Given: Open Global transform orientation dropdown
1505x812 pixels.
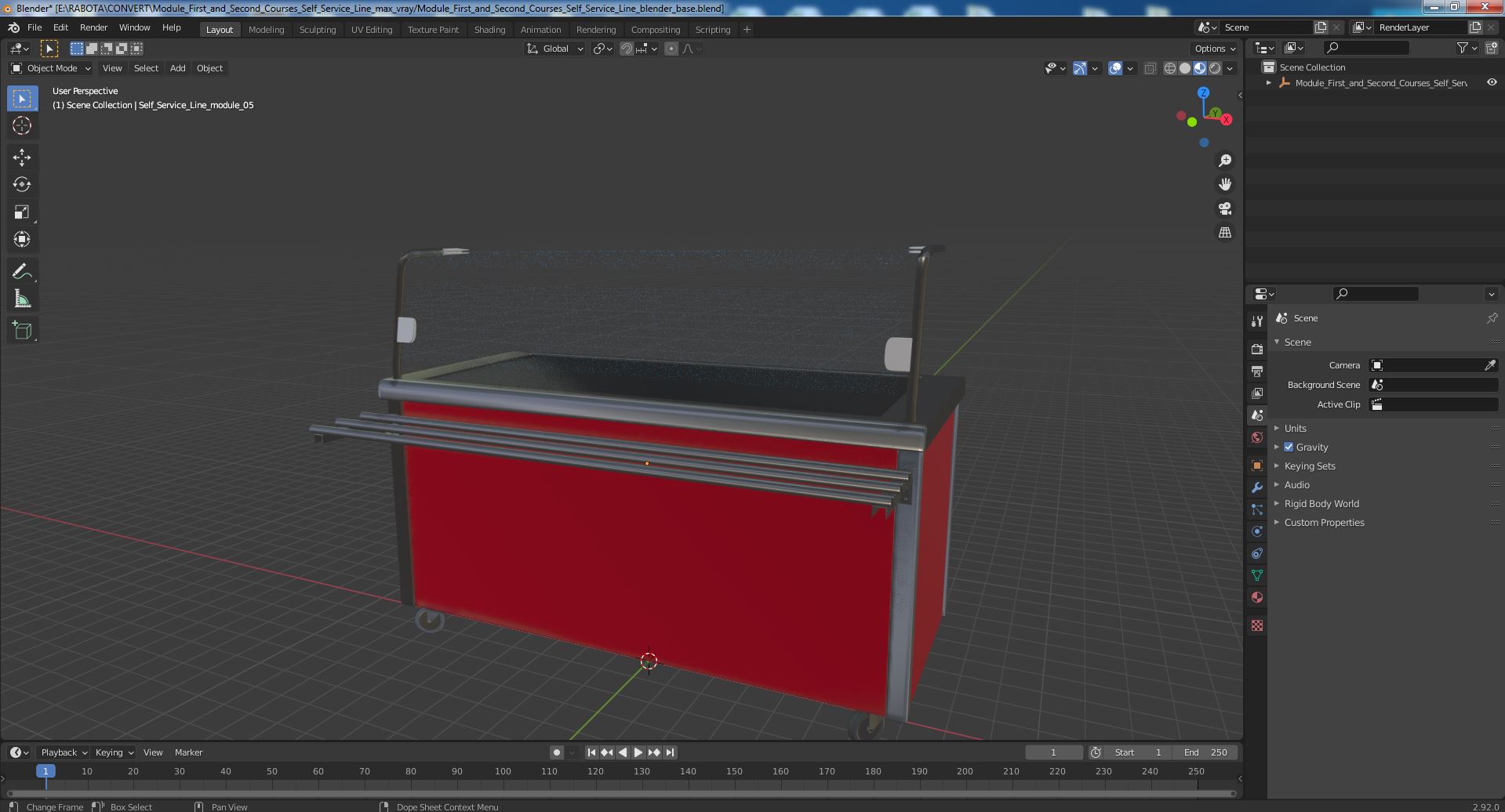Looking at the screenshot, I should [x=555, y=49].
